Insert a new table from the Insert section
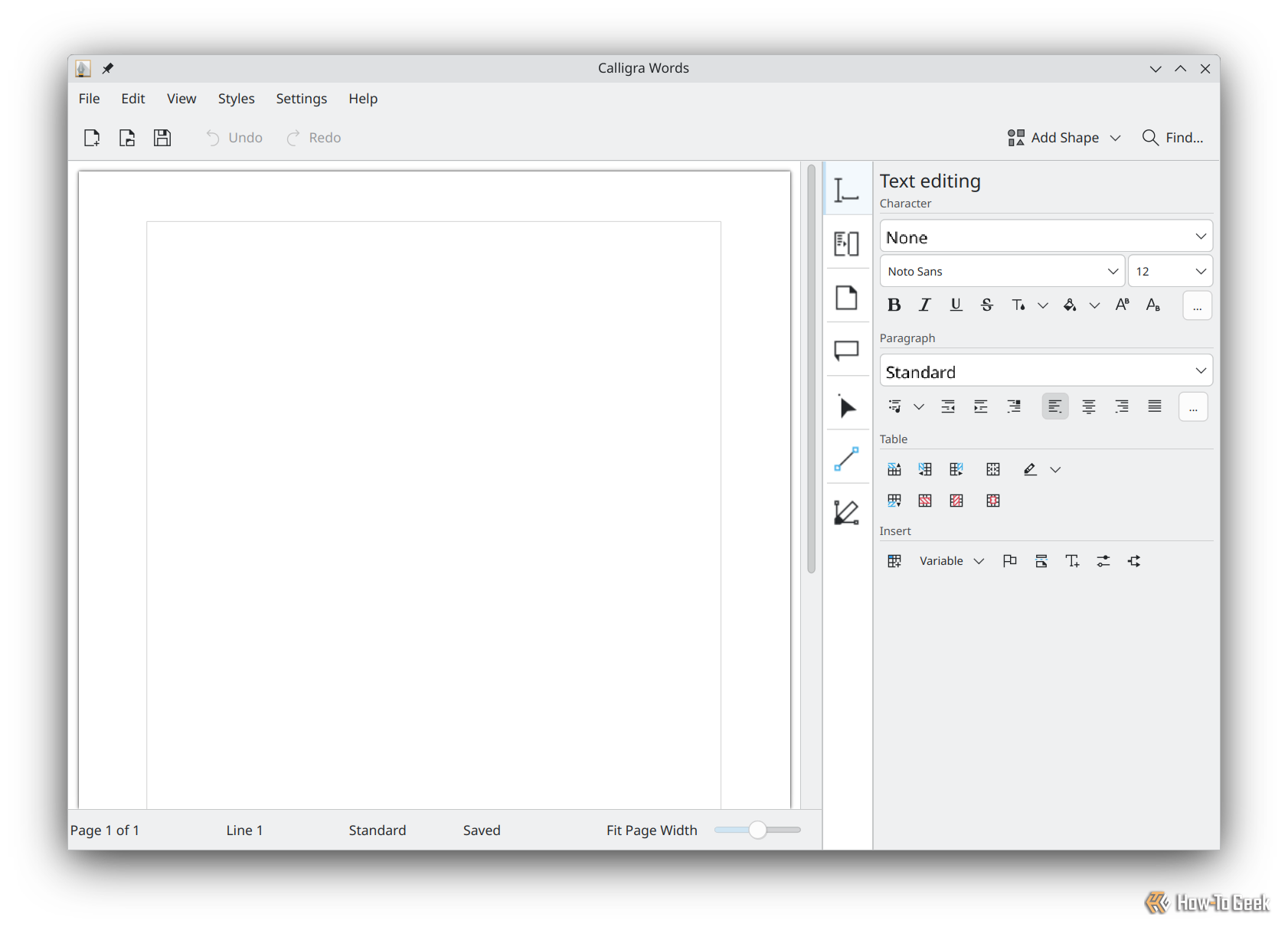The width and height of the screenshot is (1288, 930). [894, 560]
